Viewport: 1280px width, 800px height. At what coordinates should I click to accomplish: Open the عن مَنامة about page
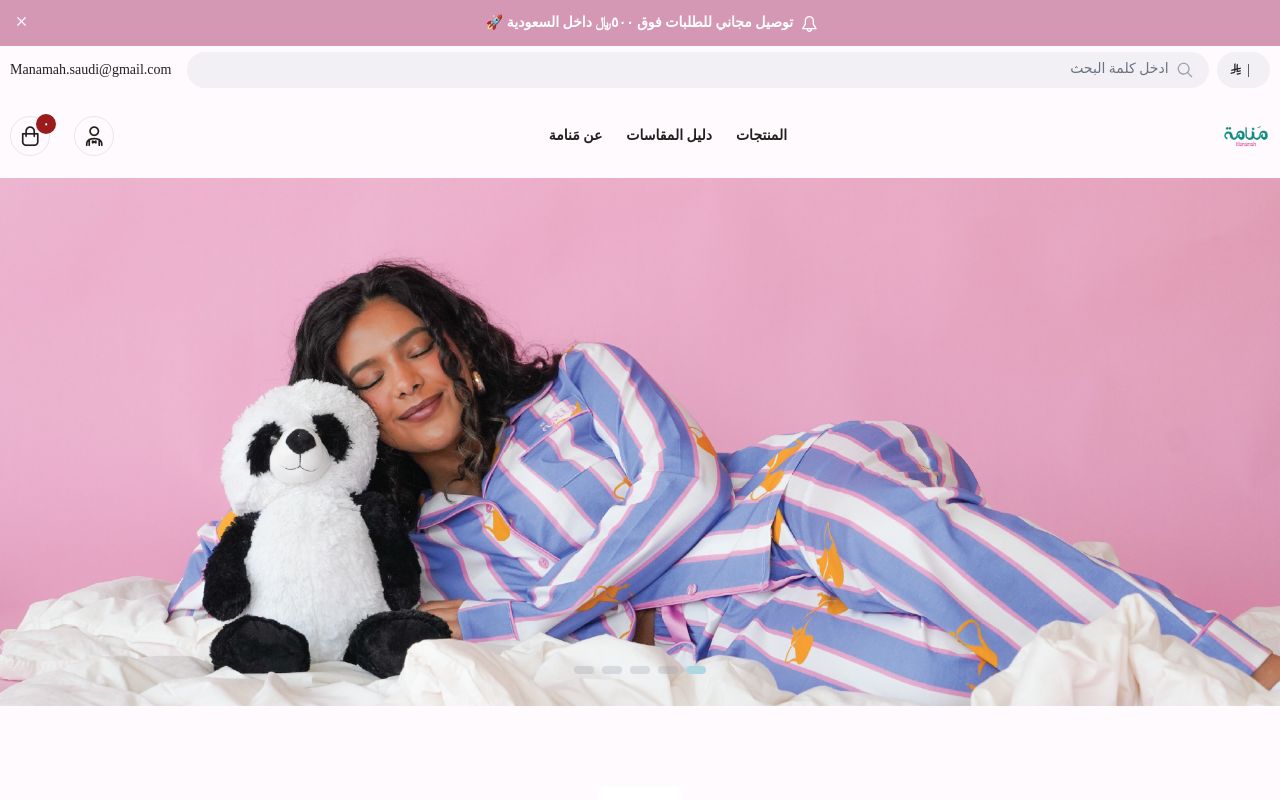pyautogui.click(x=576, y=135)
